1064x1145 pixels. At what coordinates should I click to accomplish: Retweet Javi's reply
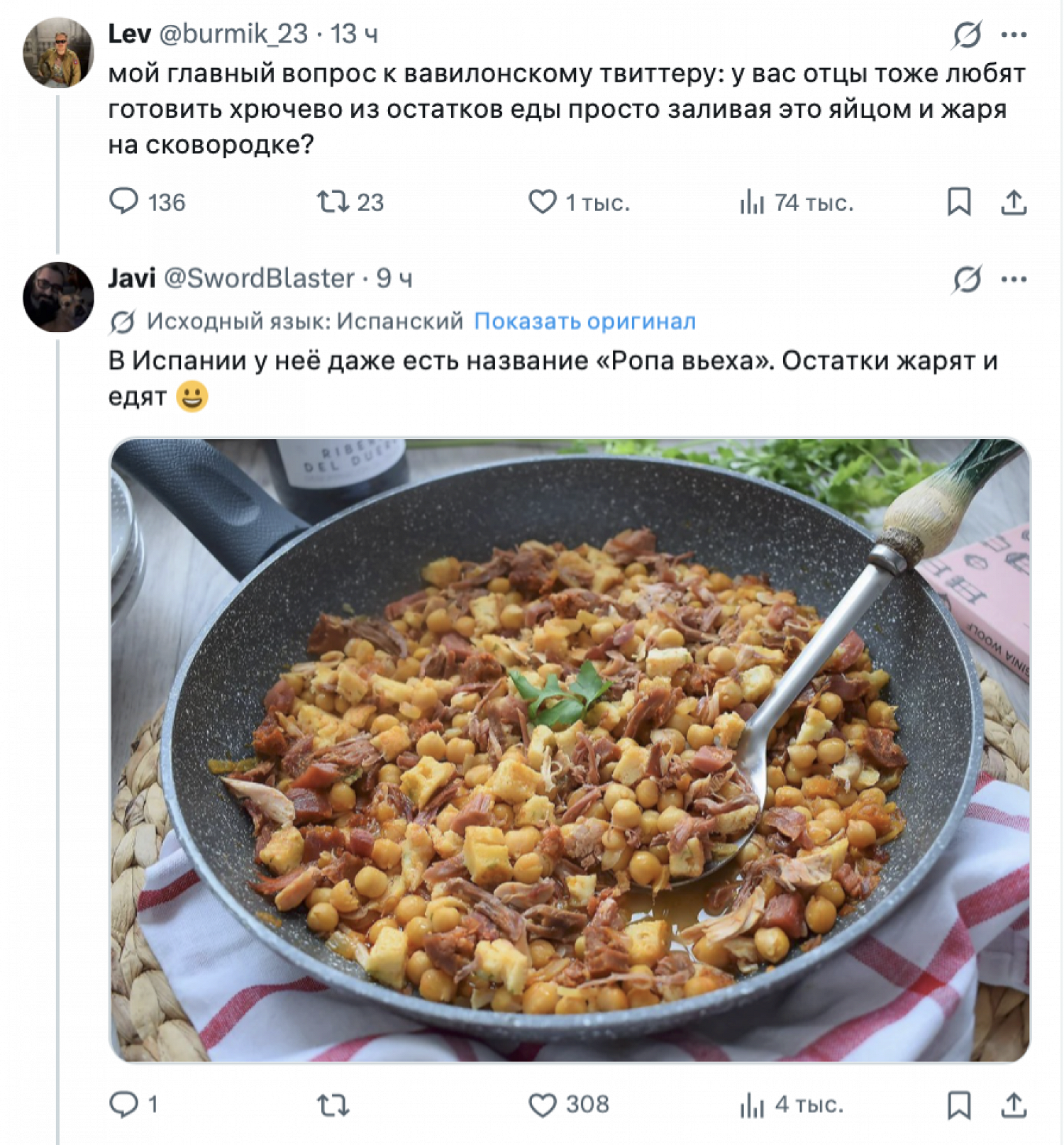(x=333, y=1105)
